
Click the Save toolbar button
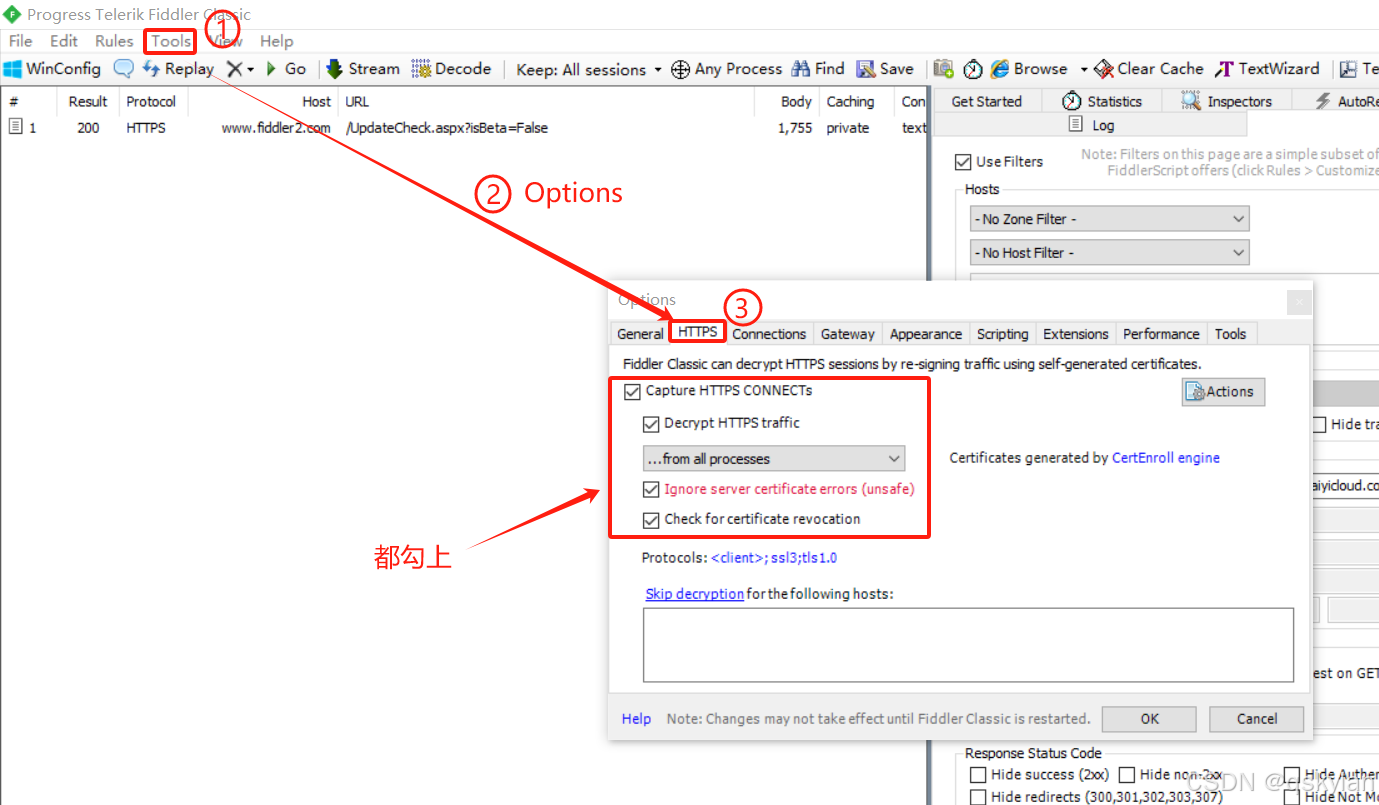coord(885,69)
